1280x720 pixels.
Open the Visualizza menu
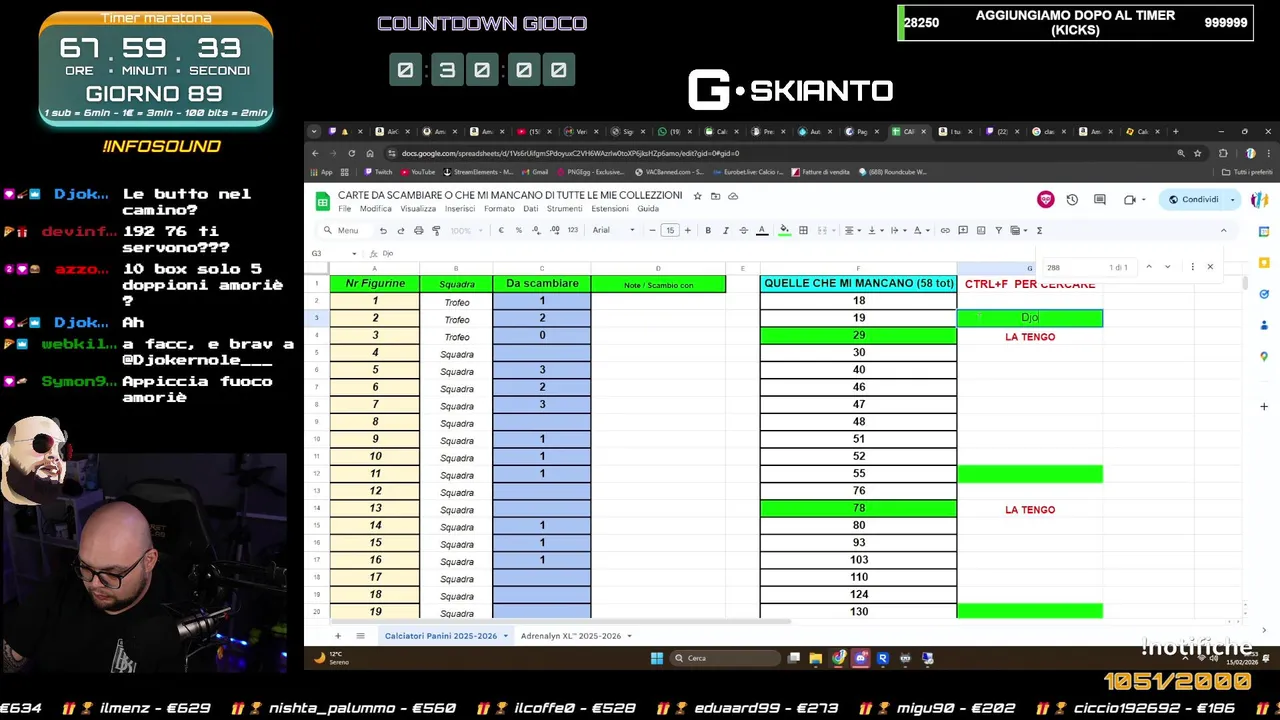[x=418, y=209]
